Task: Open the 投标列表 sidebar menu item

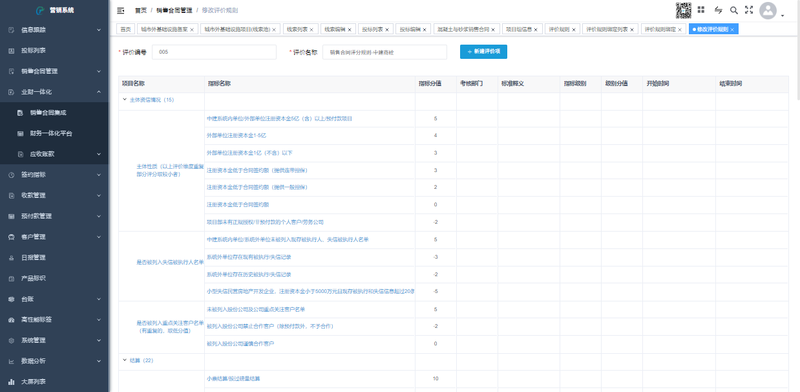Action: (54, 51)
